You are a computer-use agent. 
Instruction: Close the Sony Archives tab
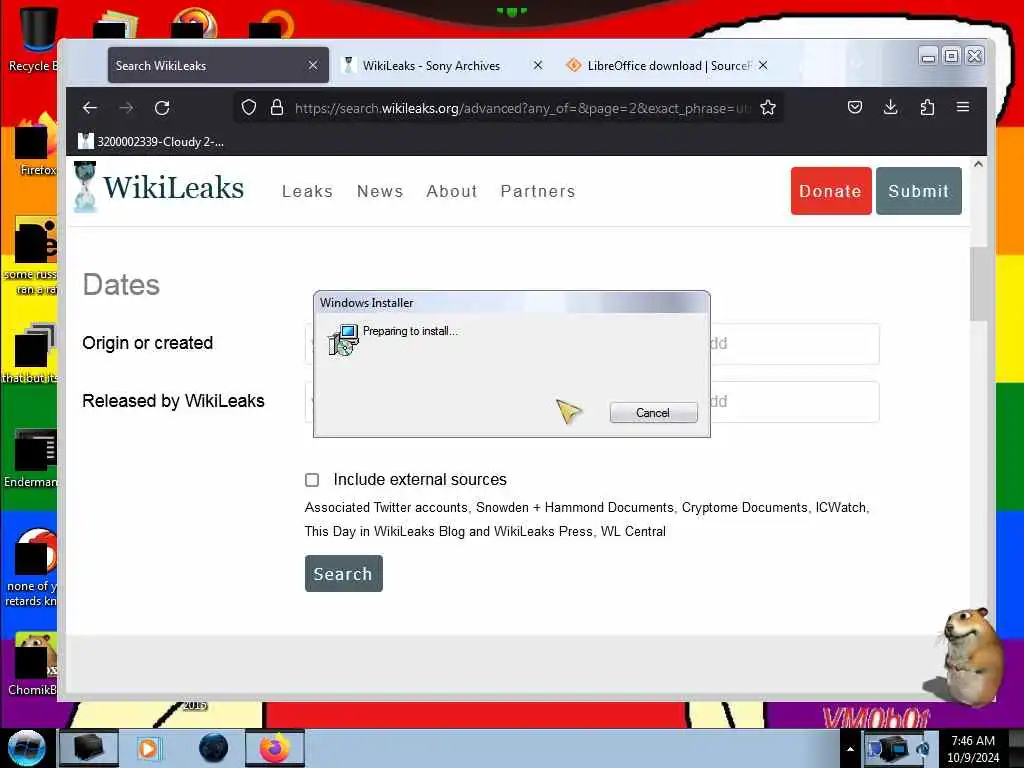pyautogui.click(x=537, y=65)
